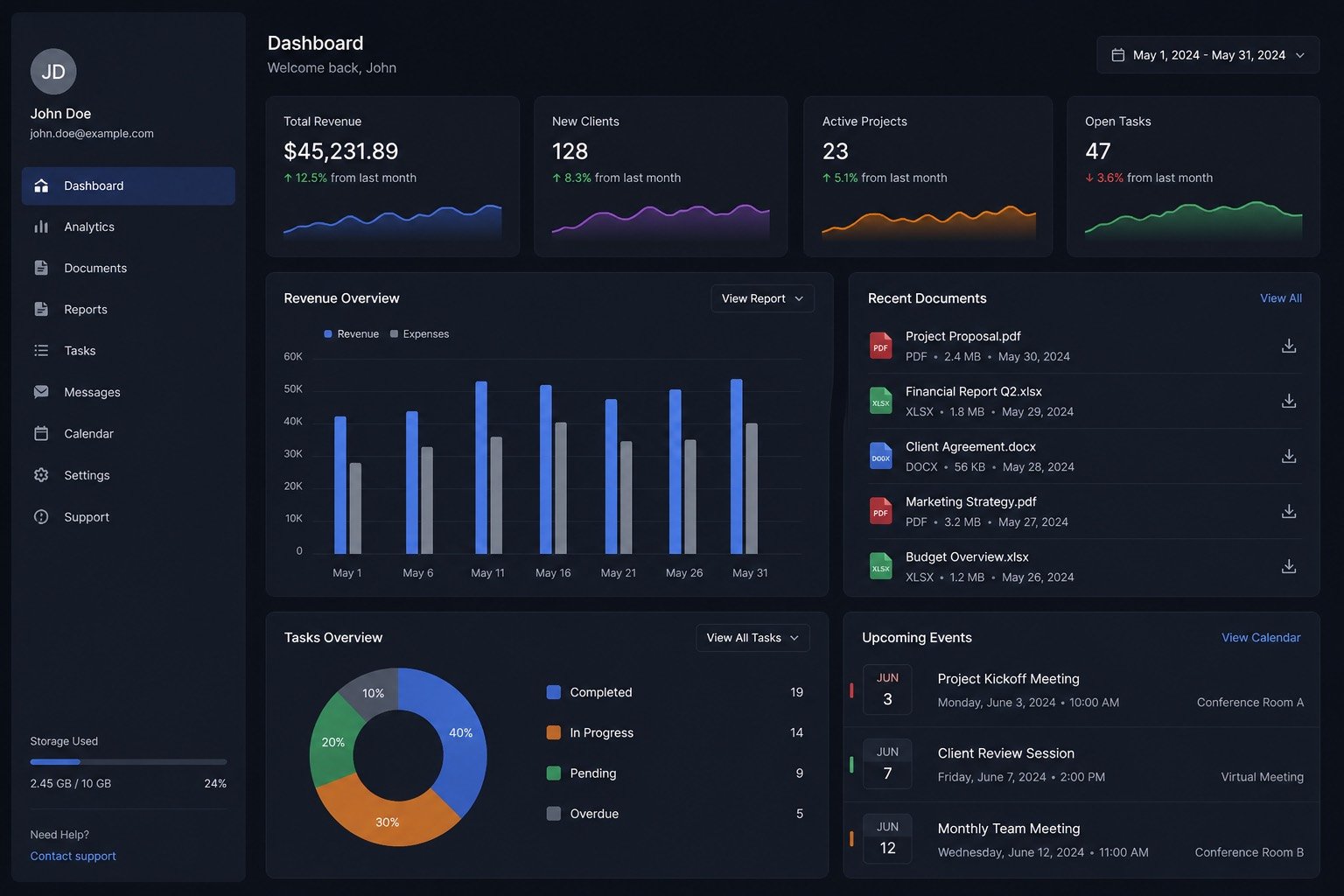The width and height of the screenshot is (1344, 896).
Task: Click the Client Agreement DOCX file icon
Action: [x=880, y=456]
